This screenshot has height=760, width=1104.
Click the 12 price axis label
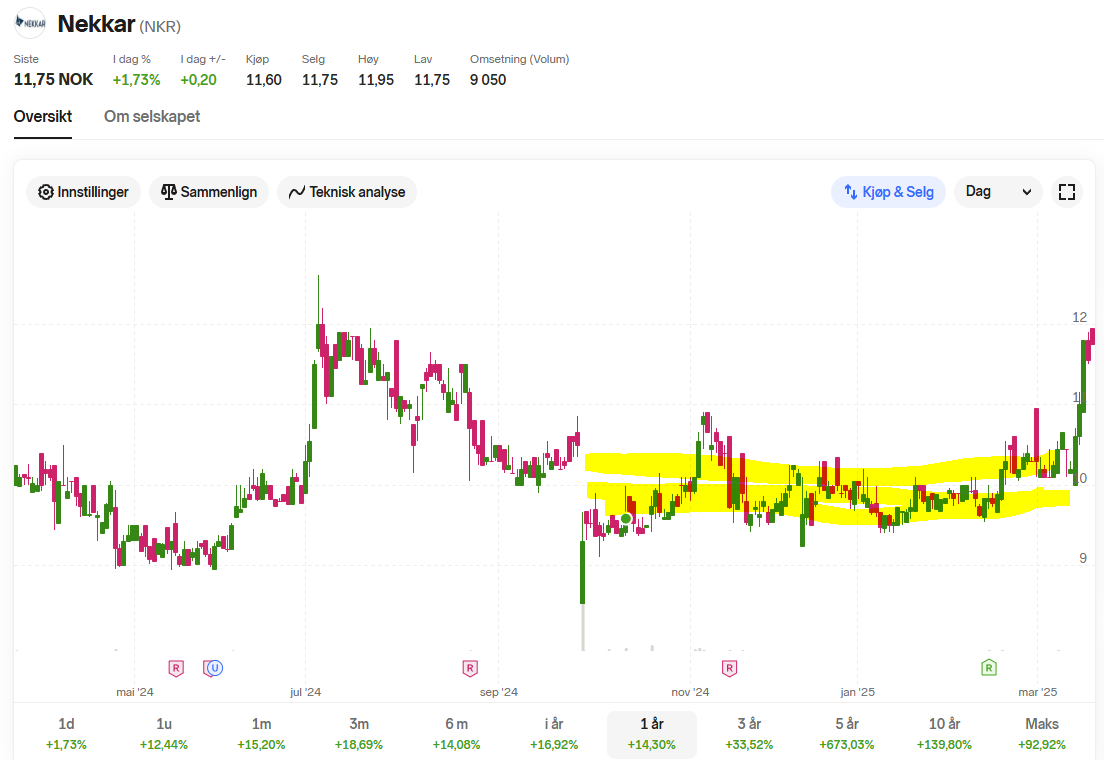tap(1079, 317)
